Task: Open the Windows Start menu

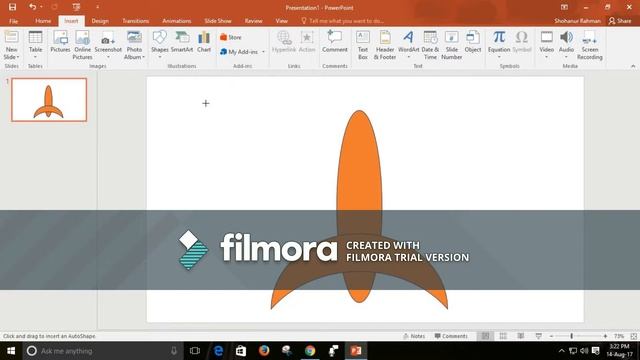Action: point(11,351)
